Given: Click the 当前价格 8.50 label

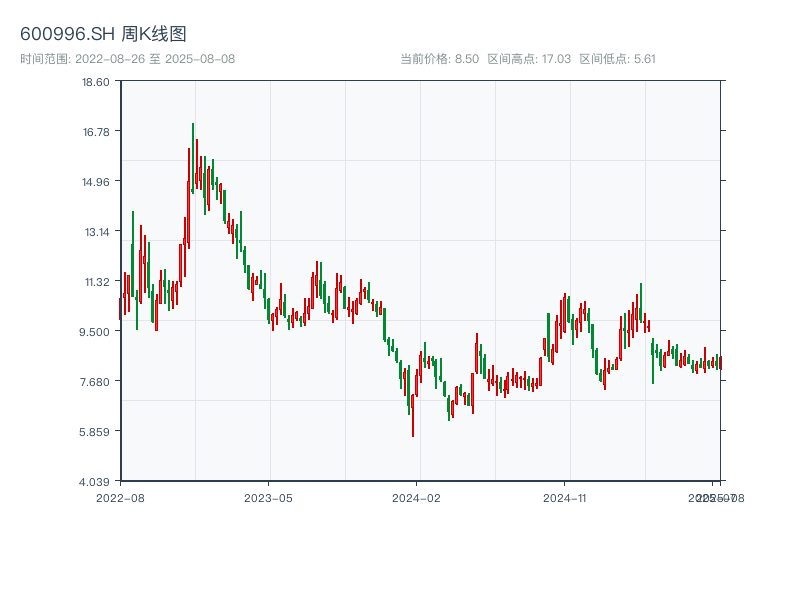Looking at the screenshot, I should pos(439,59).
